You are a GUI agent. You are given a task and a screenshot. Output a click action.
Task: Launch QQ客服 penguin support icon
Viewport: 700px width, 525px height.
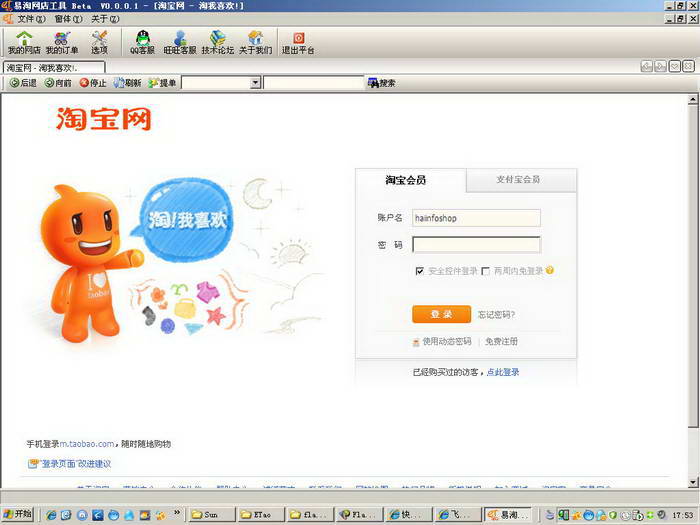coord(142,43)
